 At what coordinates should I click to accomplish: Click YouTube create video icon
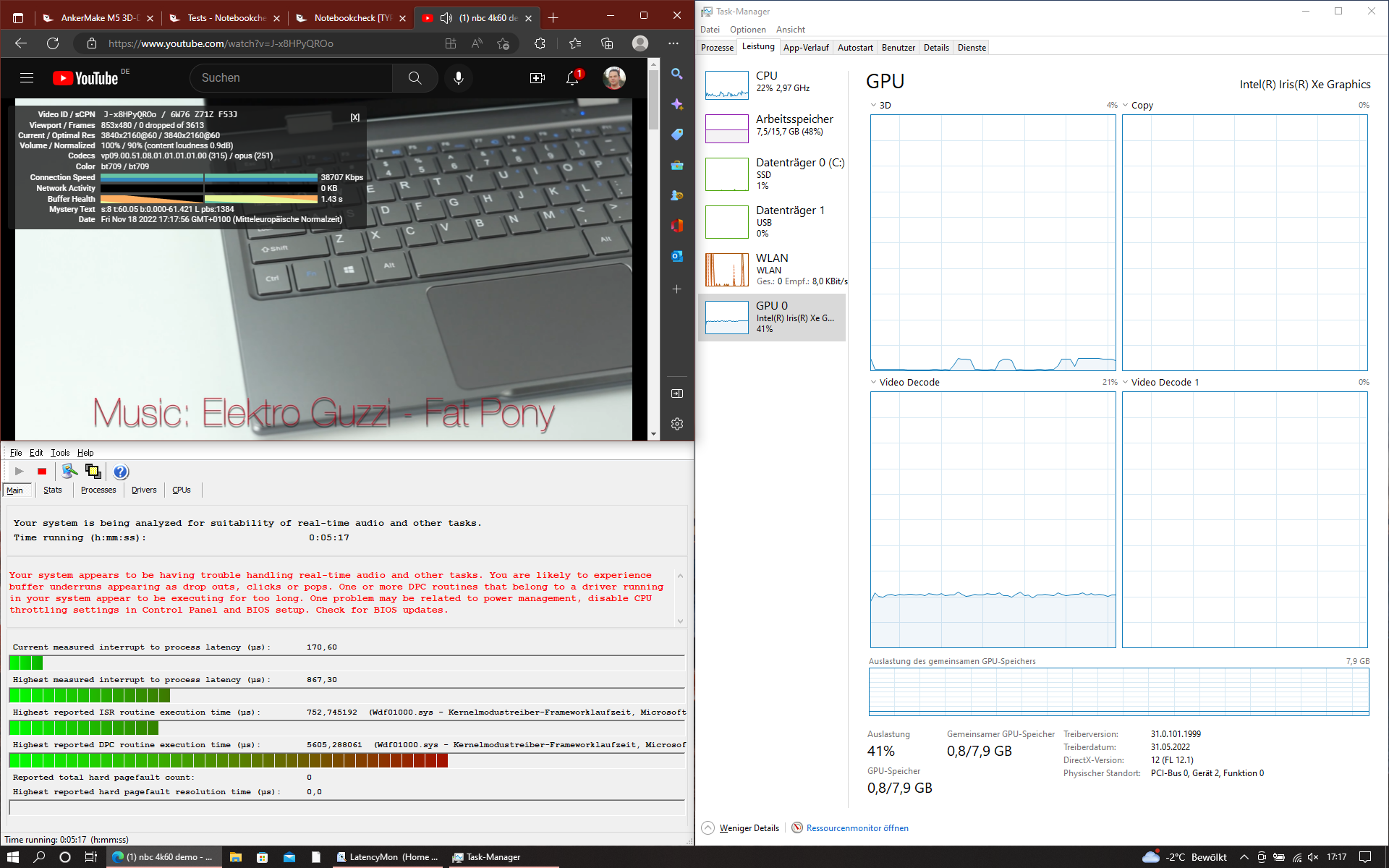(537, 78)
